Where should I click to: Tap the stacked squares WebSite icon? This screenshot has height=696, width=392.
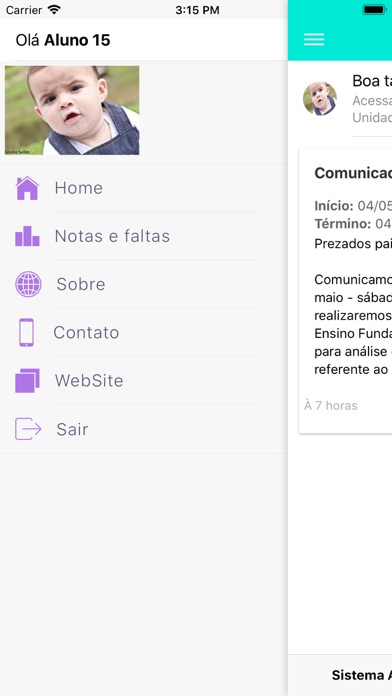coord(28,380)
